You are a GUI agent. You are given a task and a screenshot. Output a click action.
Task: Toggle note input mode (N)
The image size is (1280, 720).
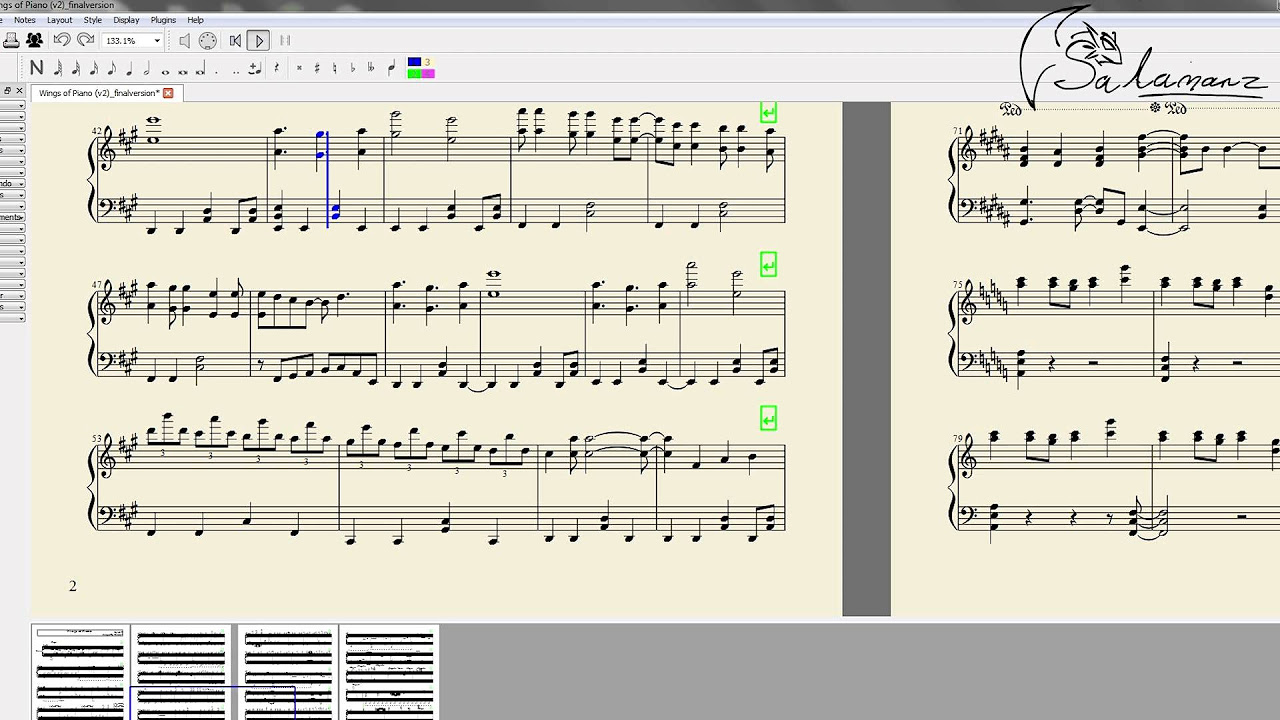click(x=37, y=68)
